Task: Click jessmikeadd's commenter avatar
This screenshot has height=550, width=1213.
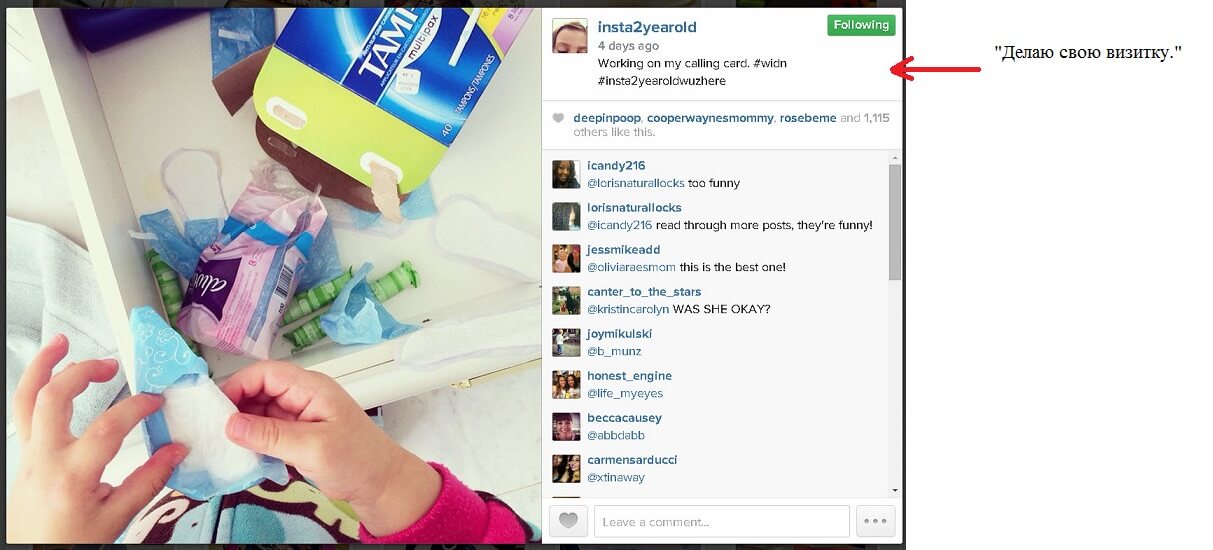Action: click(566, 258)
